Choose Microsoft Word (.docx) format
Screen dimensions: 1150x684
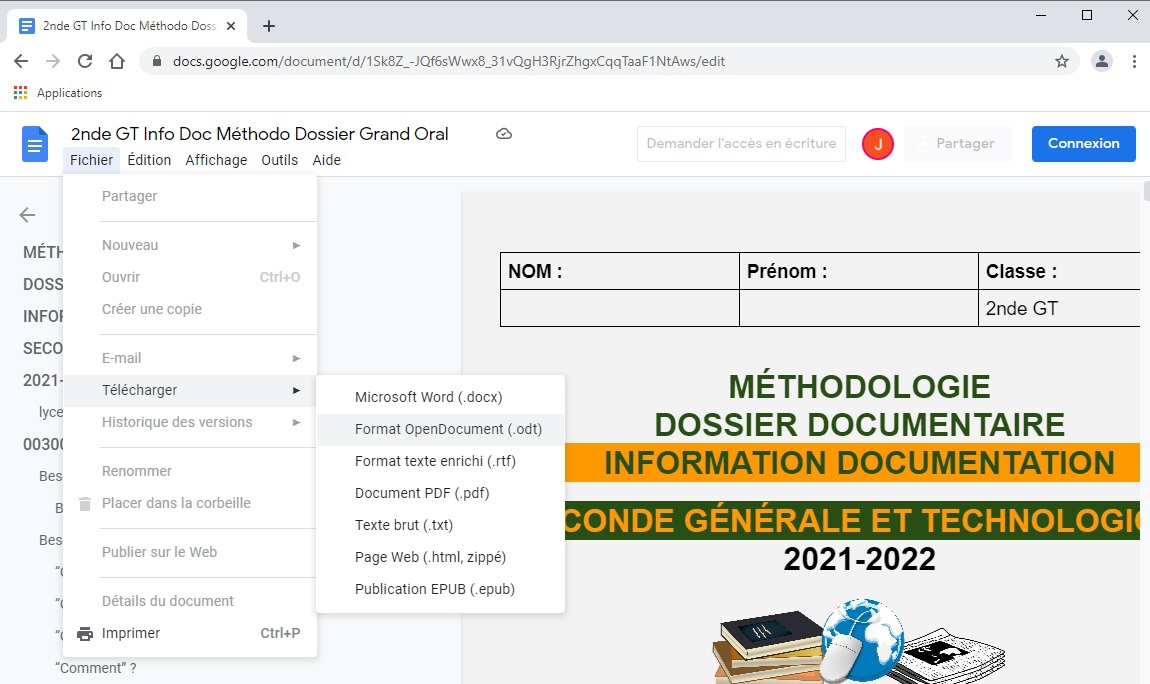(x=428, y=397)
